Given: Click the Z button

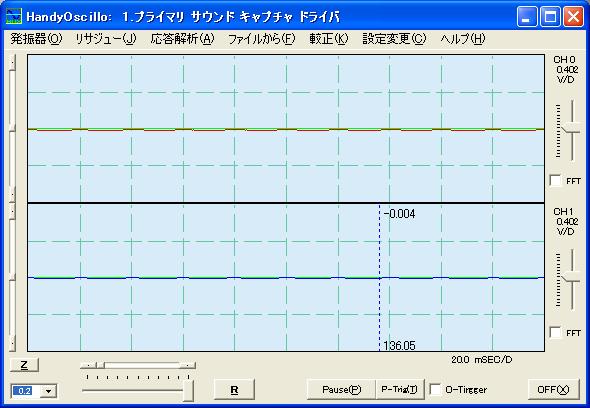Looking at the screenshot, I should click(24, 365).
